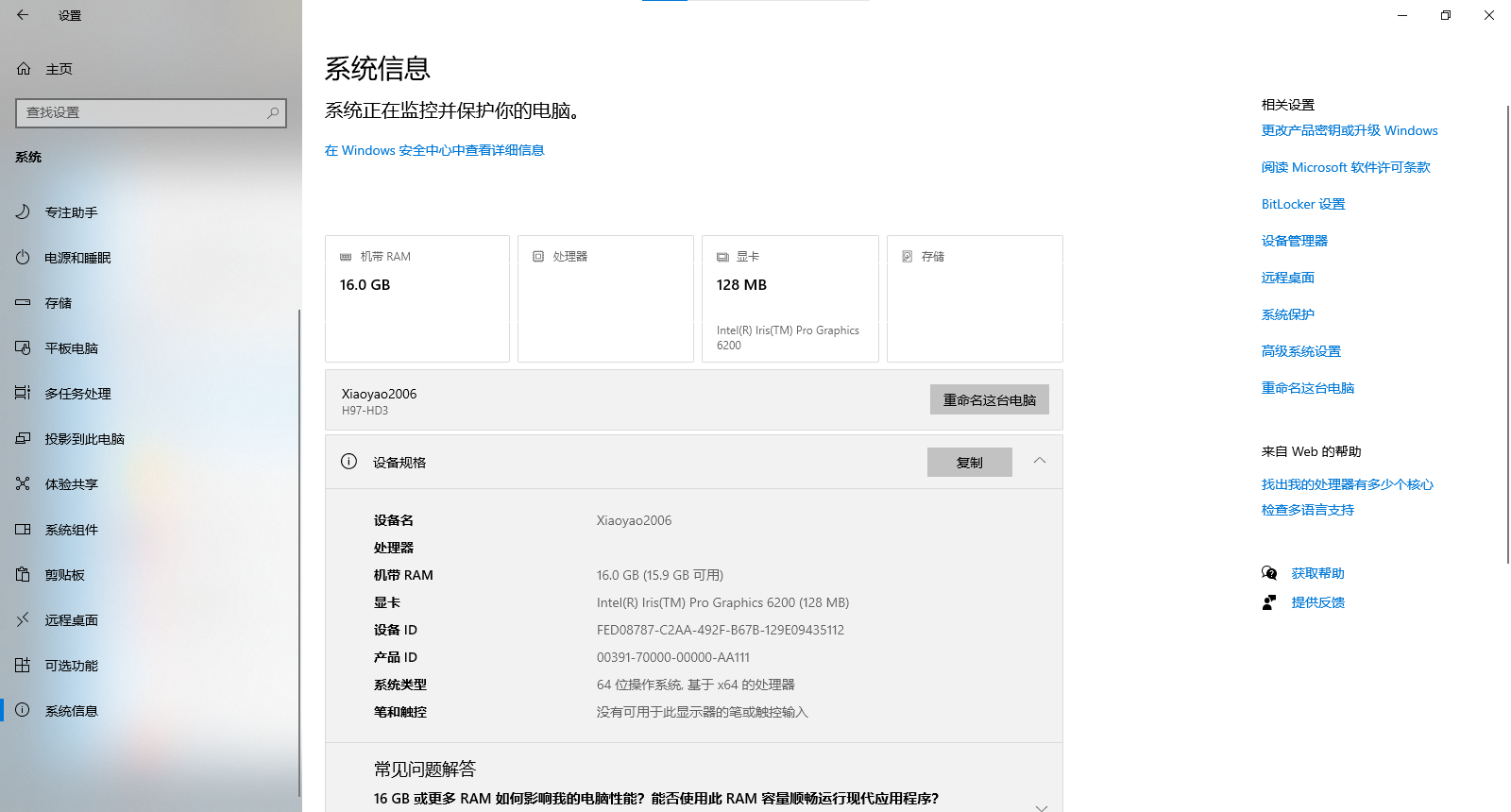Click the sharing icon for 体验共享
Image resolution: width=1511 pixels, height=812 pixels.
tap(23, 484)
